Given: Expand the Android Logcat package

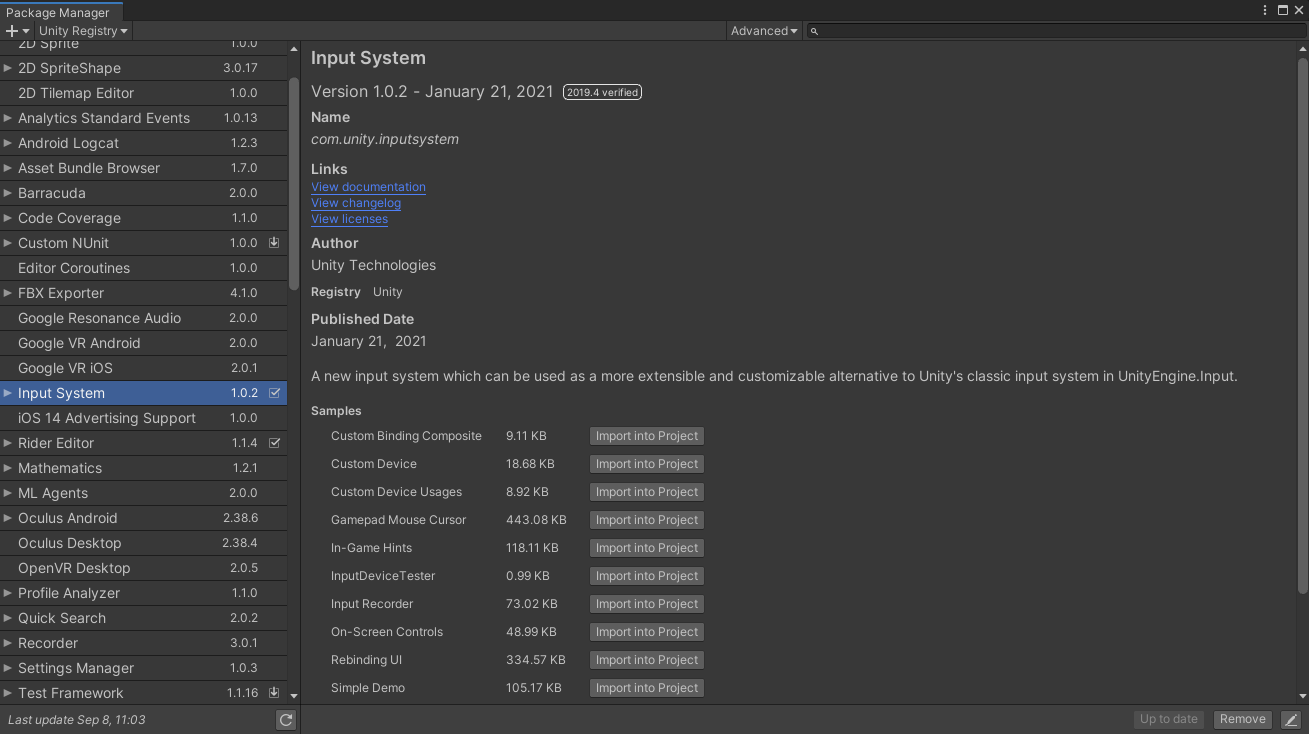Looking at the screenshot, I should [x=8, y=143].
